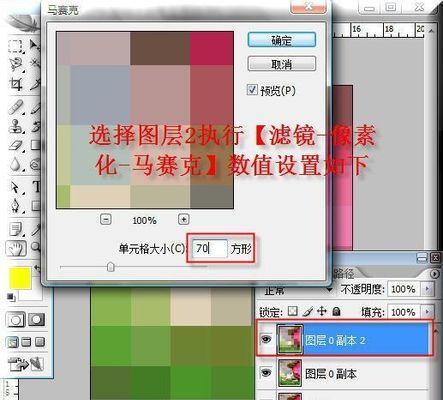Screen dimensions: 443x400
Task: Open the 填充 fill slider arrow
Action: click(427, 312)
